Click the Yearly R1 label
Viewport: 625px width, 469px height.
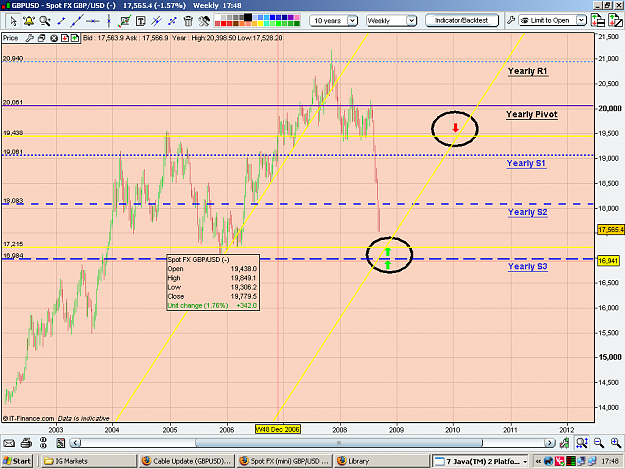pyautogui.click(x=528, y=71)
